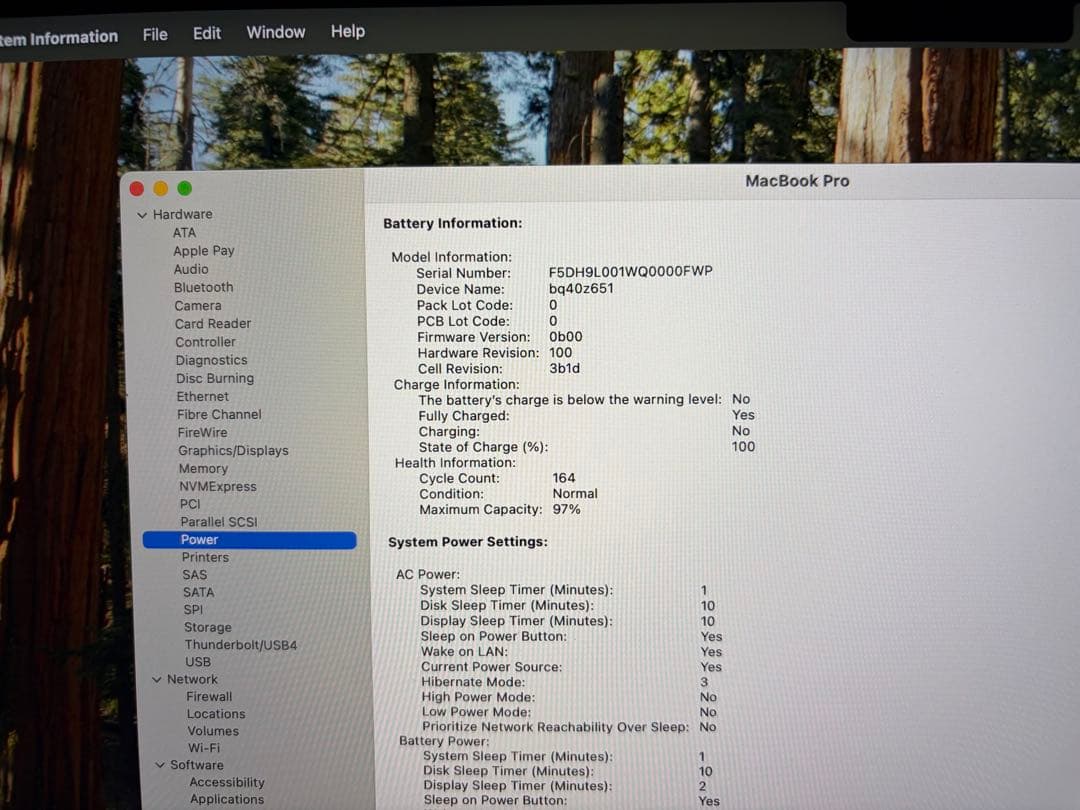Click the green full-screen window button
The image size is (1080, 810).
[184, 188]
